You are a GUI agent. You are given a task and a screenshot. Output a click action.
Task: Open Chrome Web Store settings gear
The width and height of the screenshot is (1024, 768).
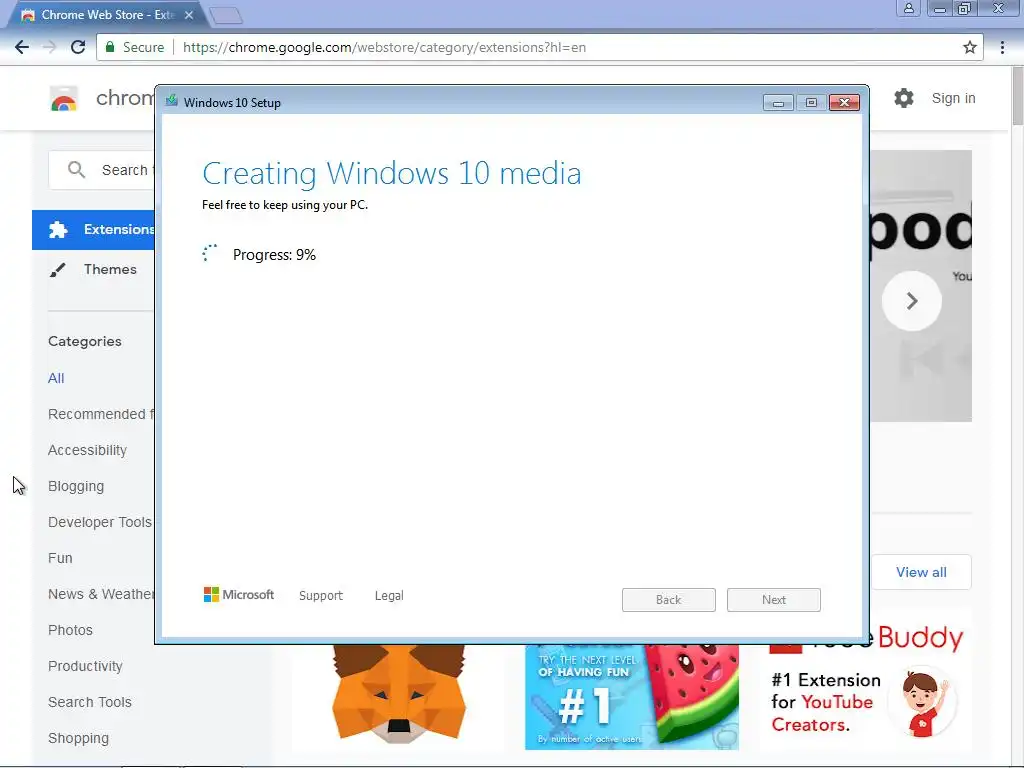coord(904,98)
